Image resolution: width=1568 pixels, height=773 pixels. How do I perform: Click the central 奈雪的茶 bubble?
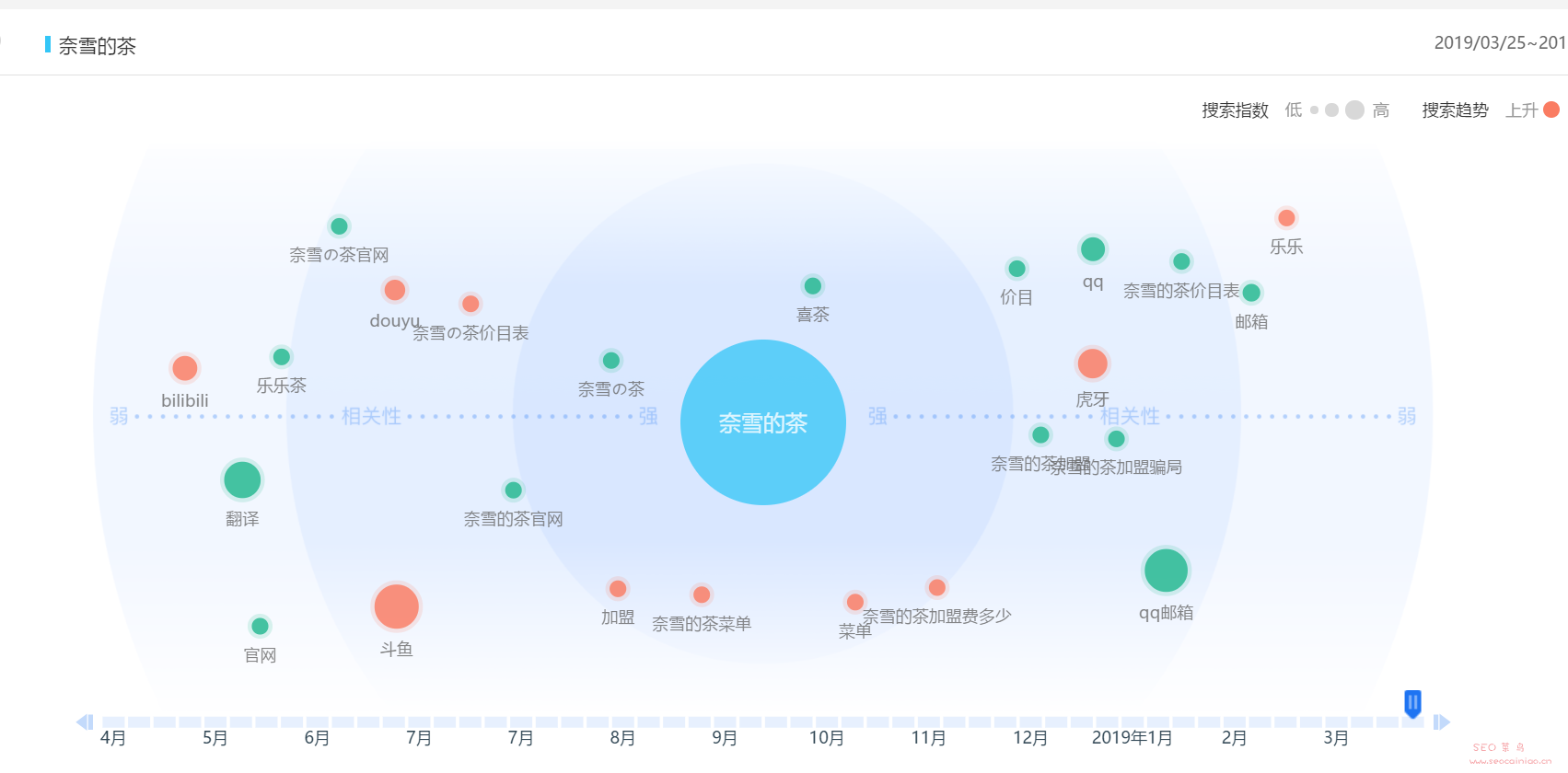763,422
